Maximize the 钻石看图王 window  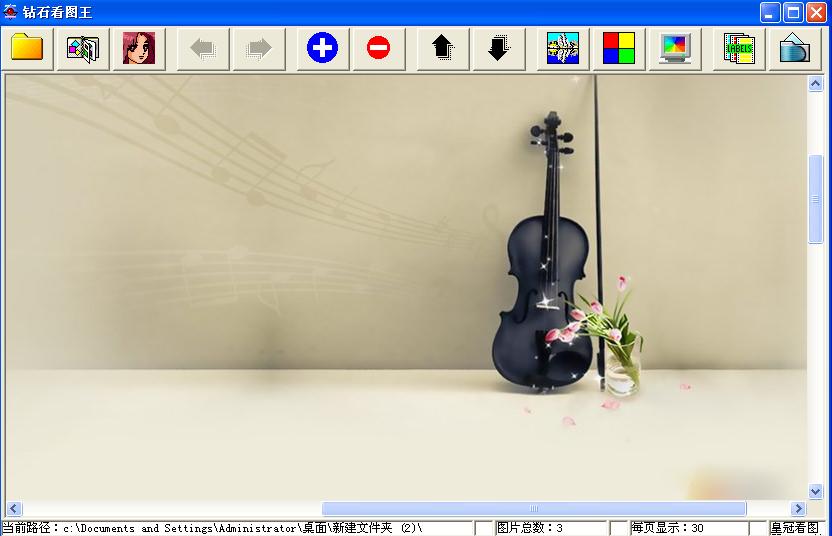pos(793,12)
